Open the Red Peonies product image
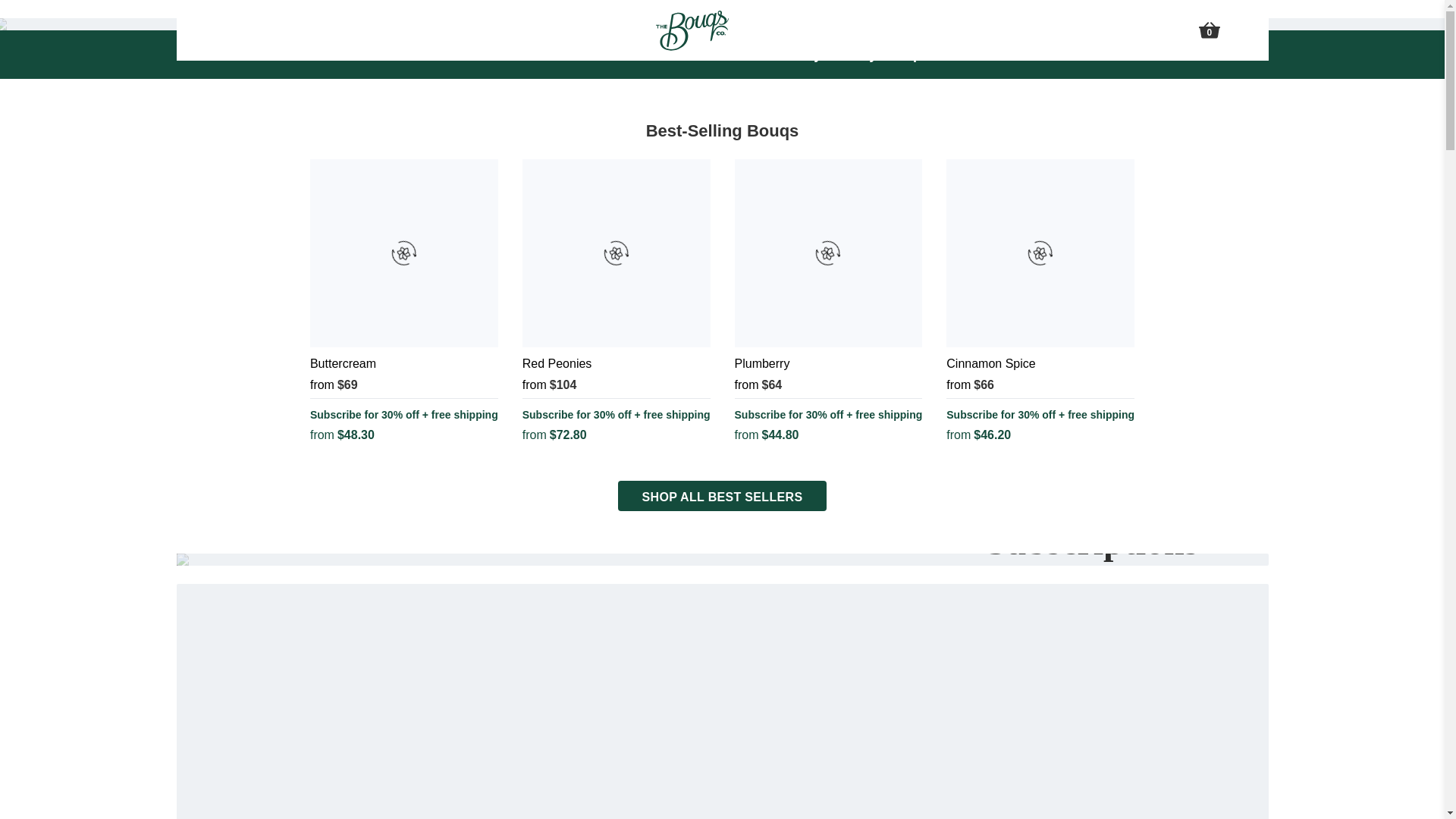This screenshot has height=819, width=1456. pyautogui.click(x=616, y=253)
